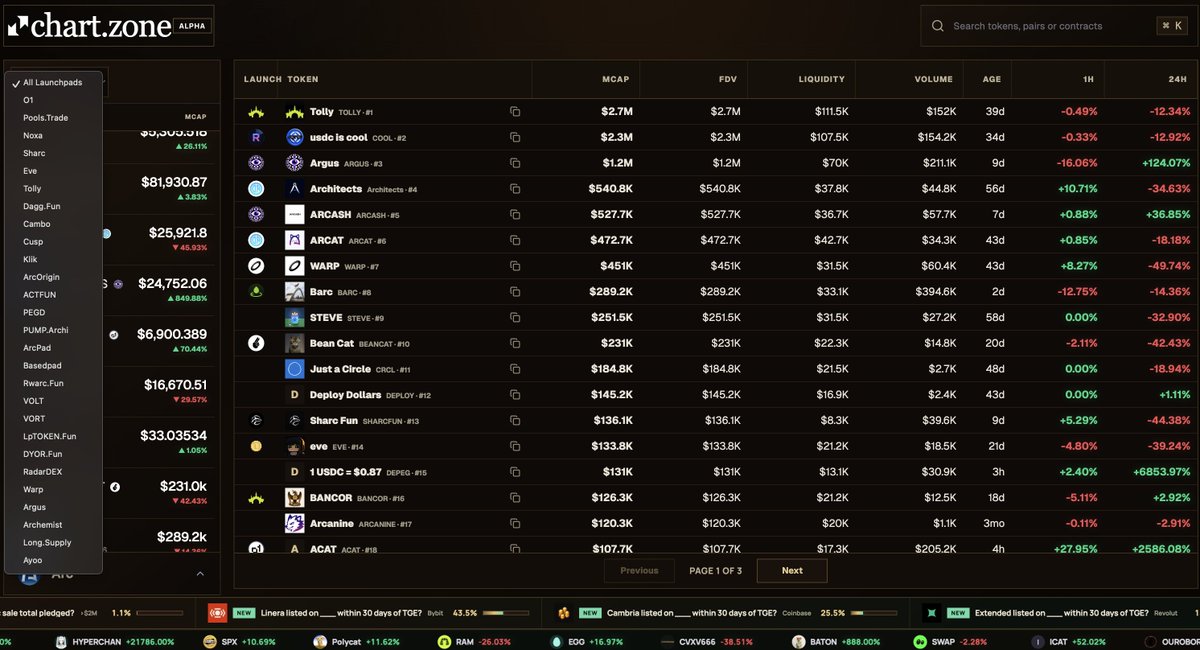1200x650 pixels.
Task: Choose the PUMP.Archi launchpad filter
Action: coord(53,330)
